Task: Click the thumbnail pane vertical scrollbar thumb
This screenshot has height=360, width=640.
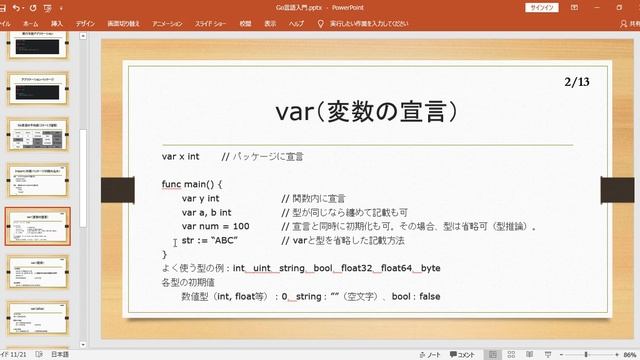Action: pos(83,178)
